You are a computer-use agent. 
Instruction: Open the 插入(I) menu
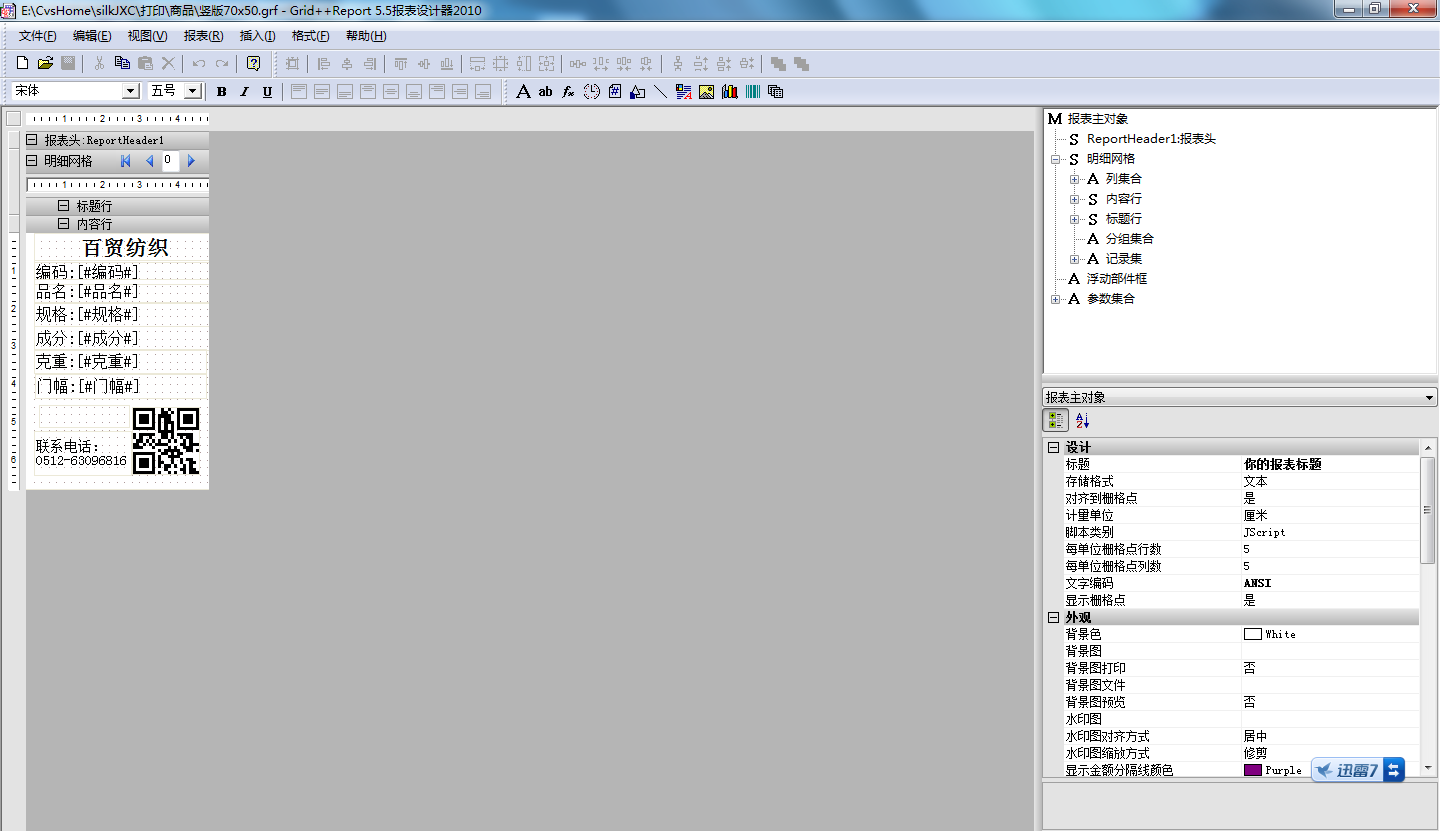point(258,36)
